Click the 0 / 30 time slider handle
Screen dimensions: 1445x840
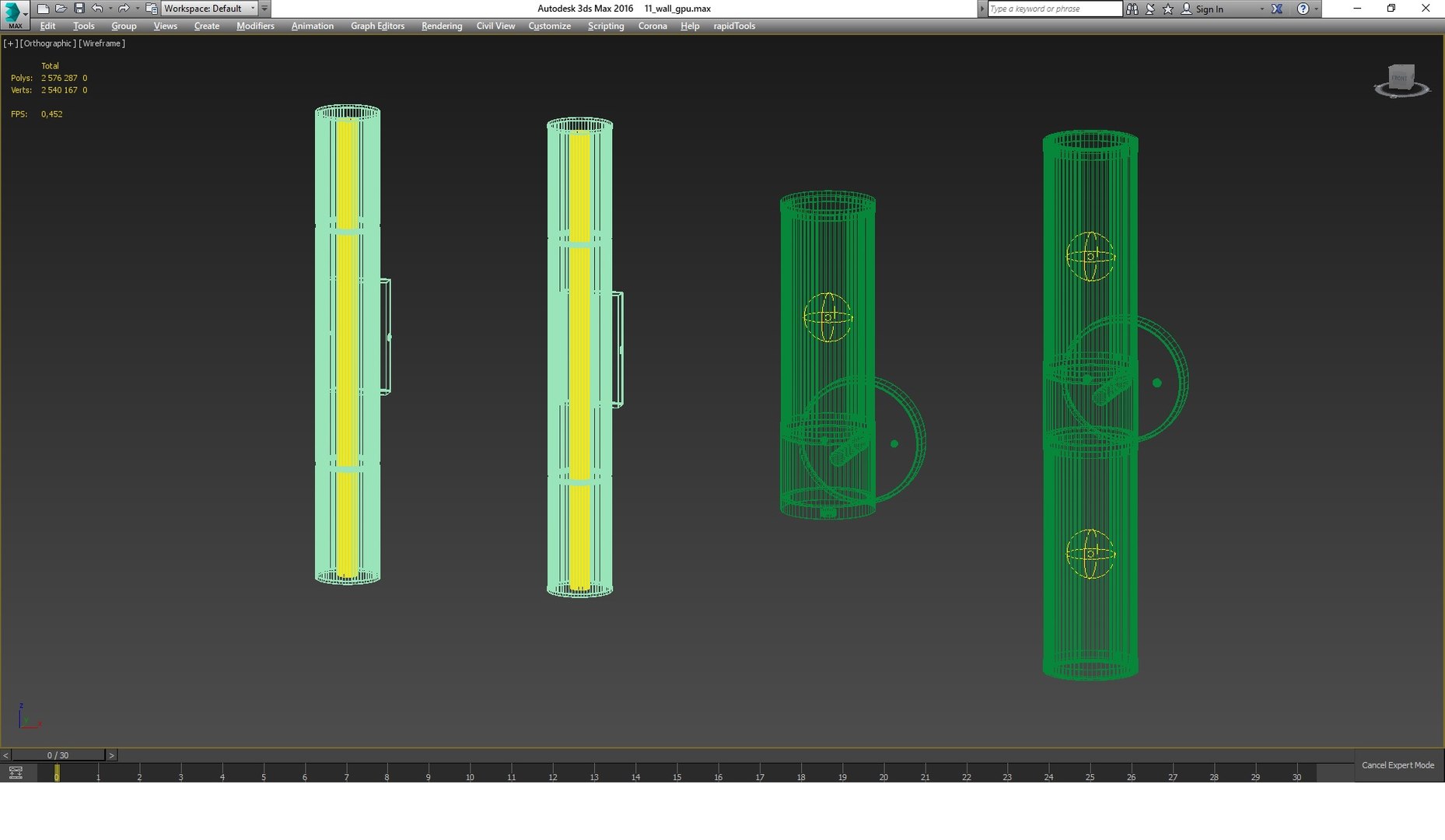[x=58, y=755]
